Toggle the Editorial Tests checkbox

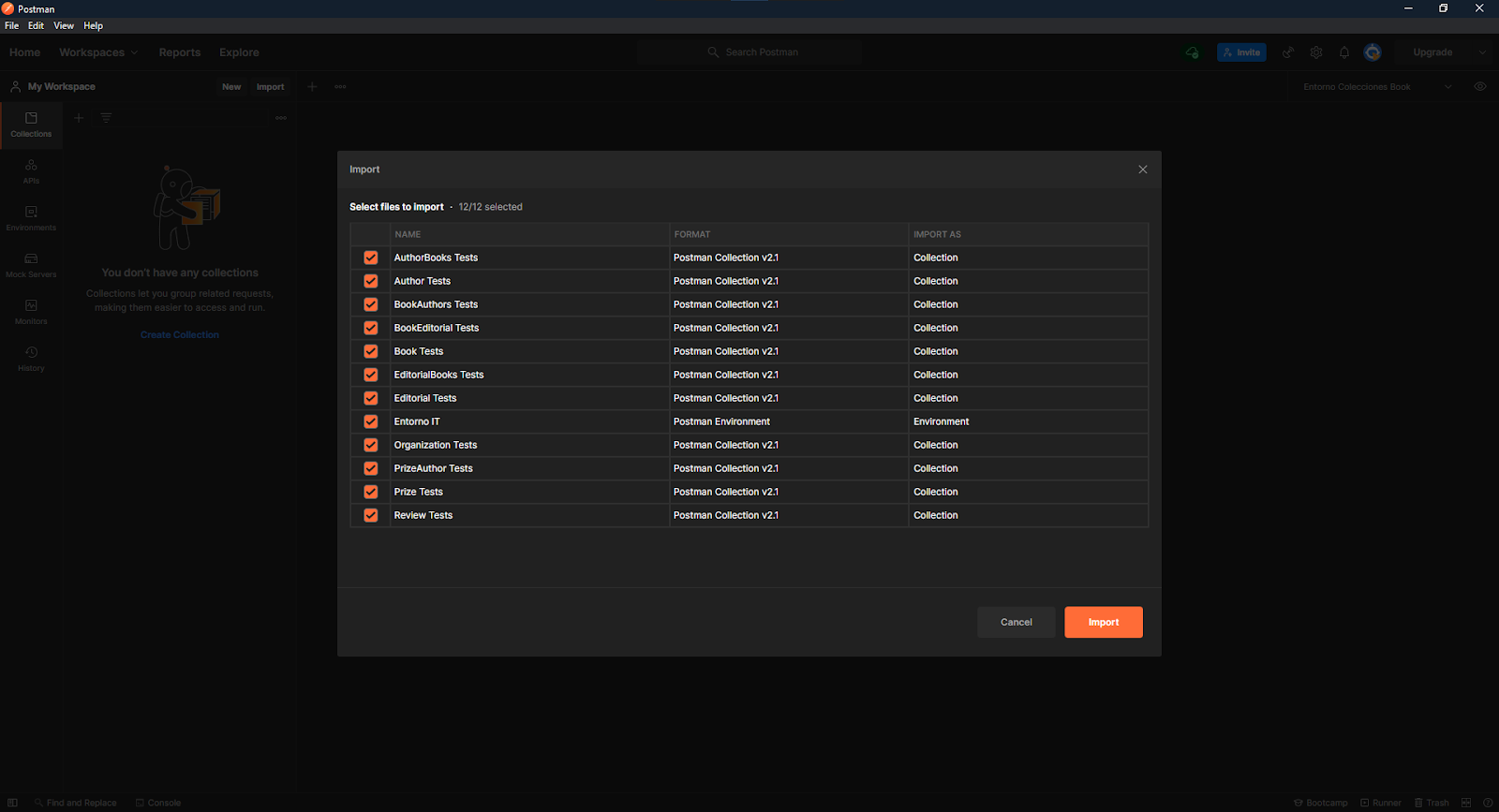371,398
